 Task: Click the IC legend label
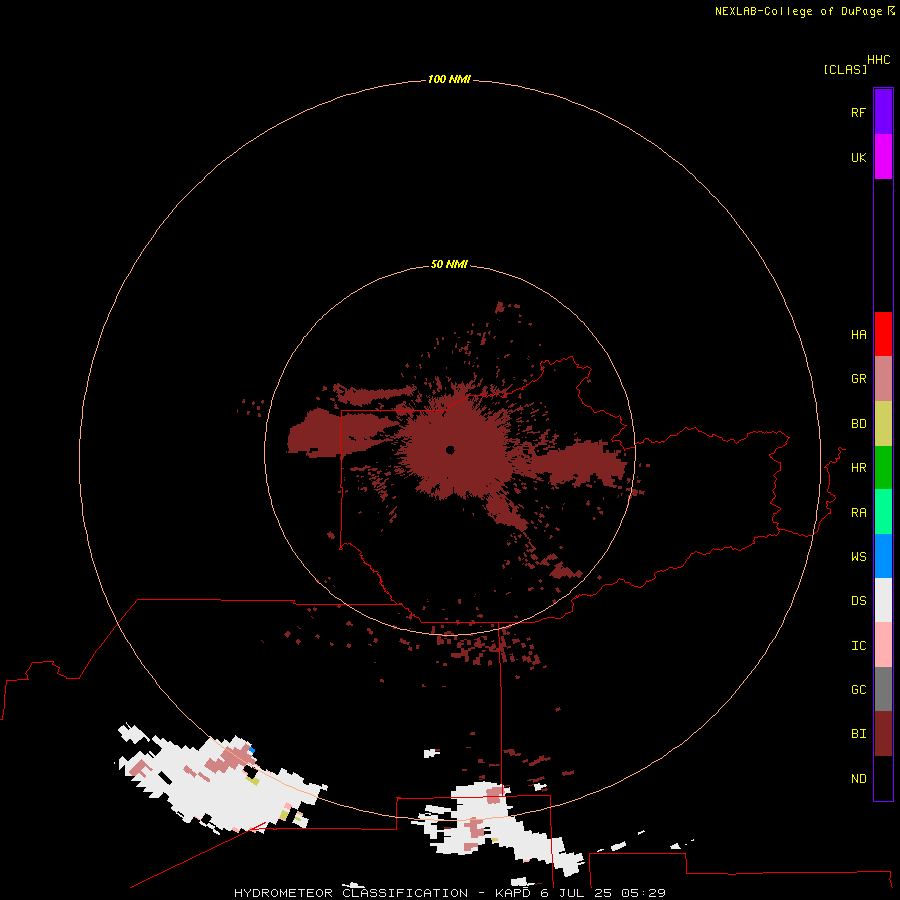coord(858,646)
